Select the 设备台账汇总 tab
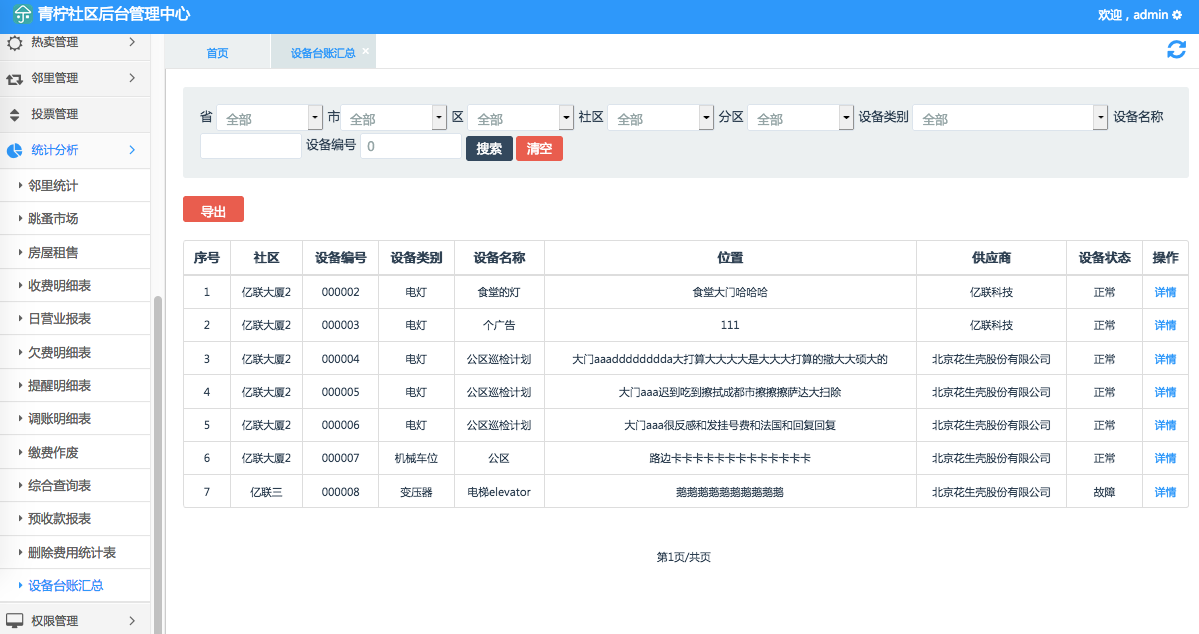1199x634 pixels. tap(323, 53)
